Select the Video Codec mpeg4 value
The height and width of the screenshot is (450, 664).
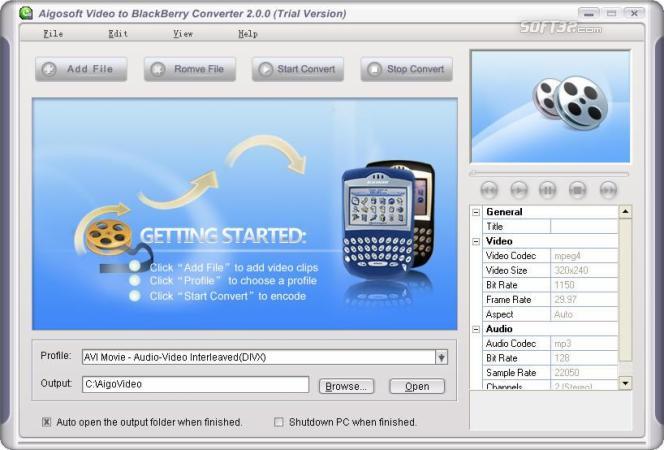tap(584, 256)
